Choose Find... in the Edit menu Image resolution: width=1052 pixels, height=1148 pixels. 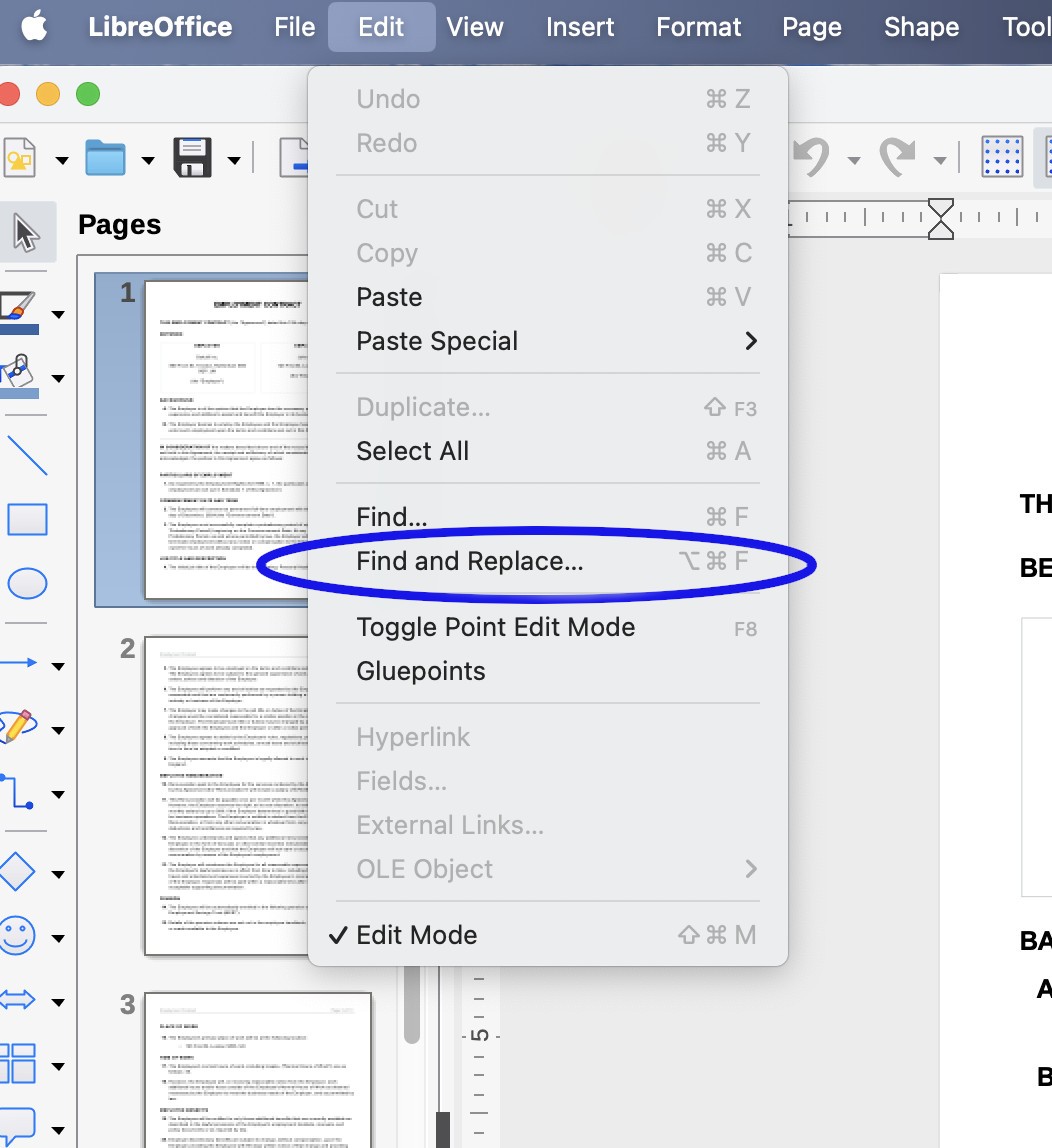pyautogui.click(x=548, y=517)
